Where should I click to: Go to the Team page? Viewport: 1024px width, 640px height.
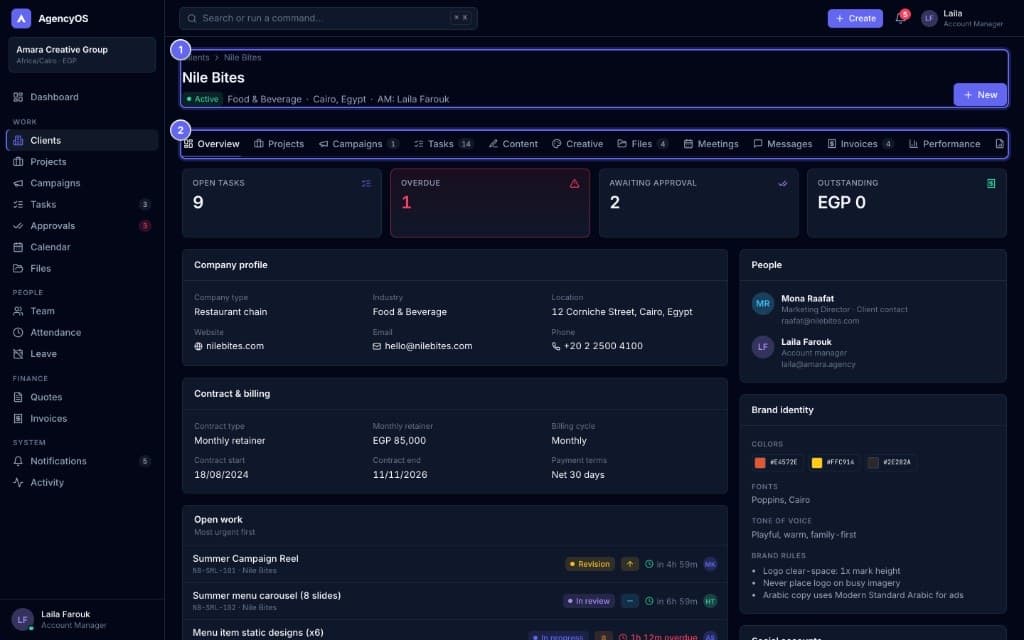point(82,312)
